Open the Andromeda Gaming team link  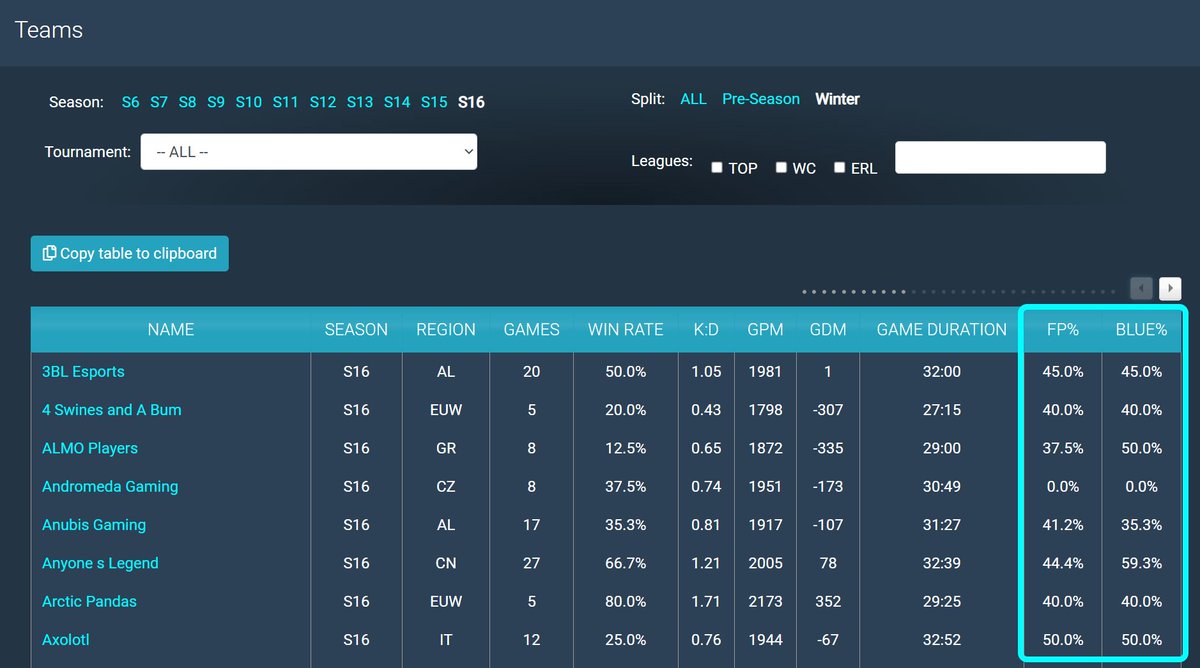110,487
